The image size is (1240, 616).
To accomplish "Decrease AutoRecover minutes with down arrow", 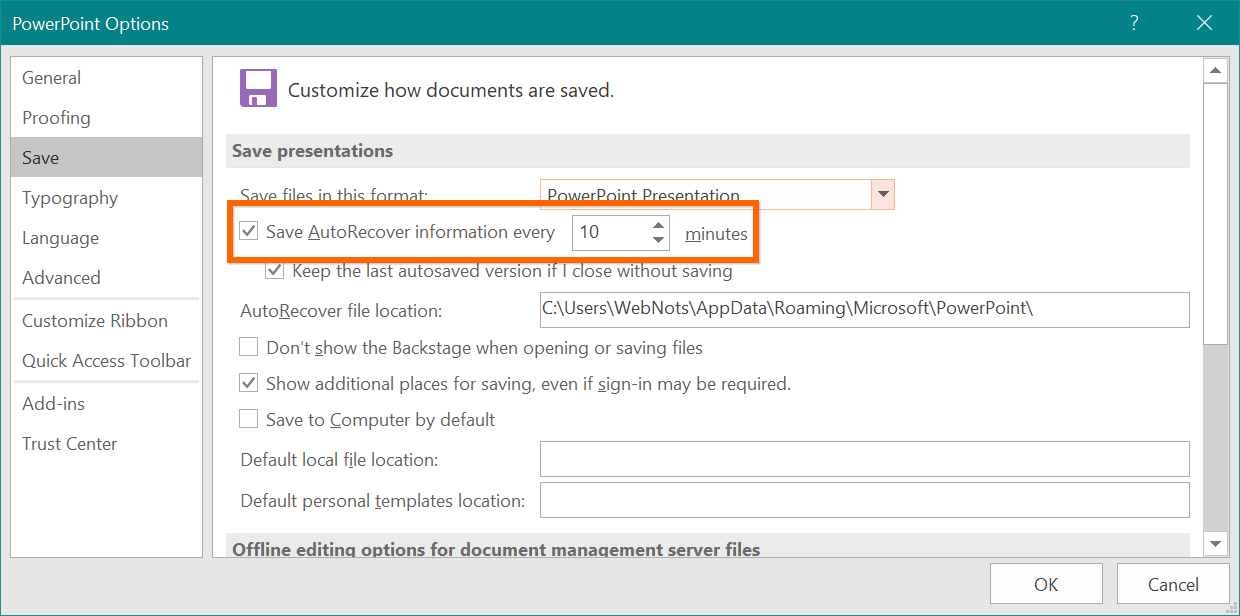I will tap(658, 240).
